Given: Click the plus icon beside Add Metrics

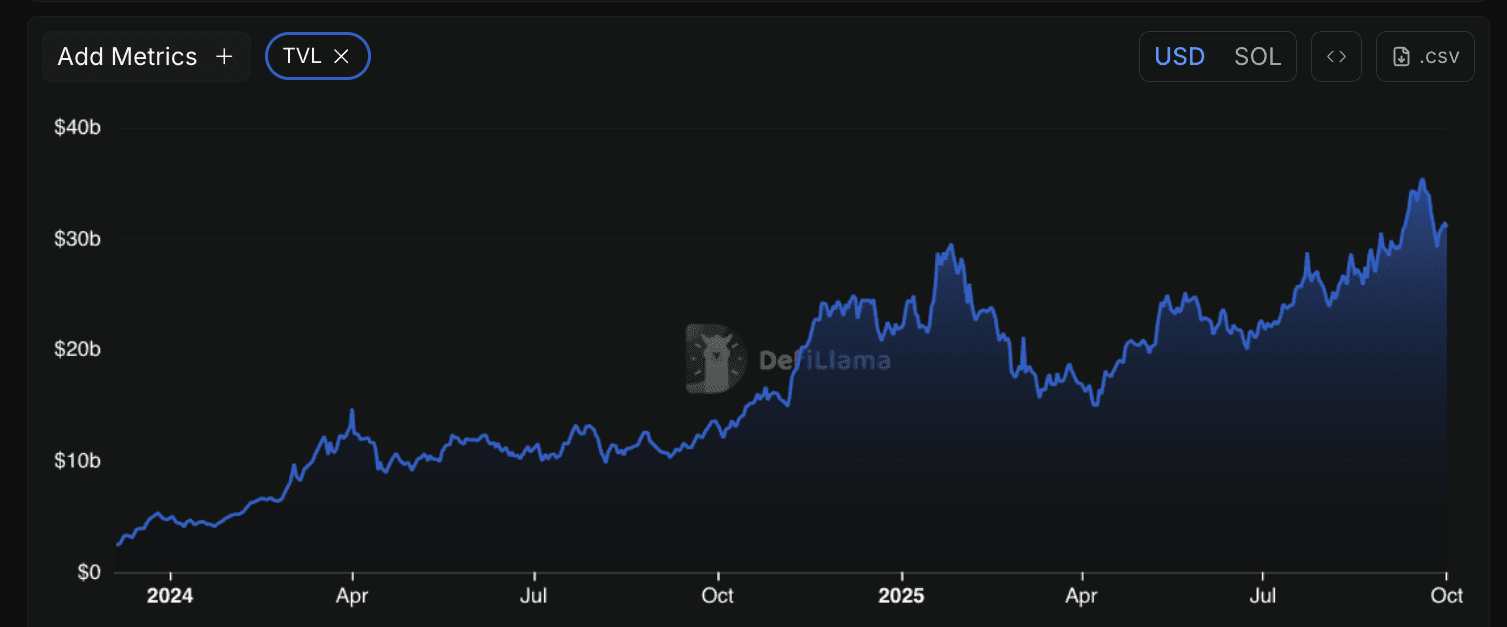Looking at the screenshot, I should (224, 57).
